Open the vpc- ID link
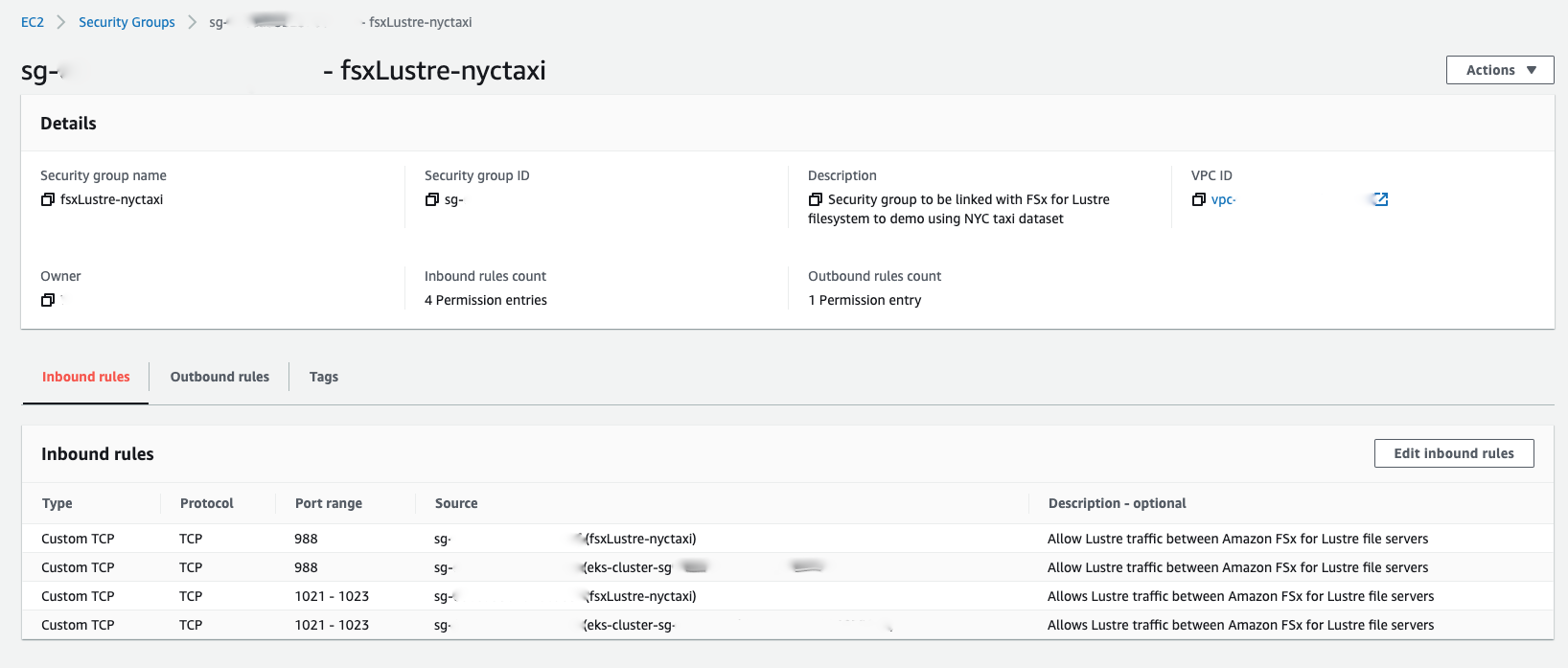Screen dimensions: 1568x668 [x=1223, y=199]
